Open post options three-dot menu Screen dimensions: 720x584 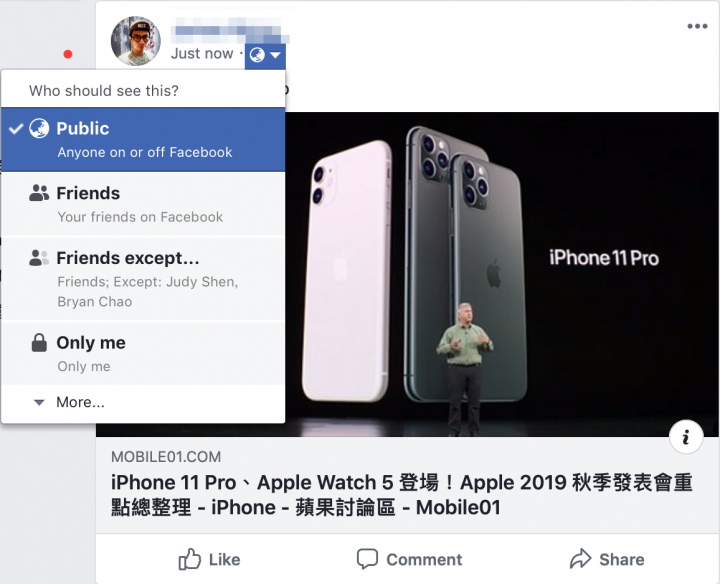coord(697,26)
